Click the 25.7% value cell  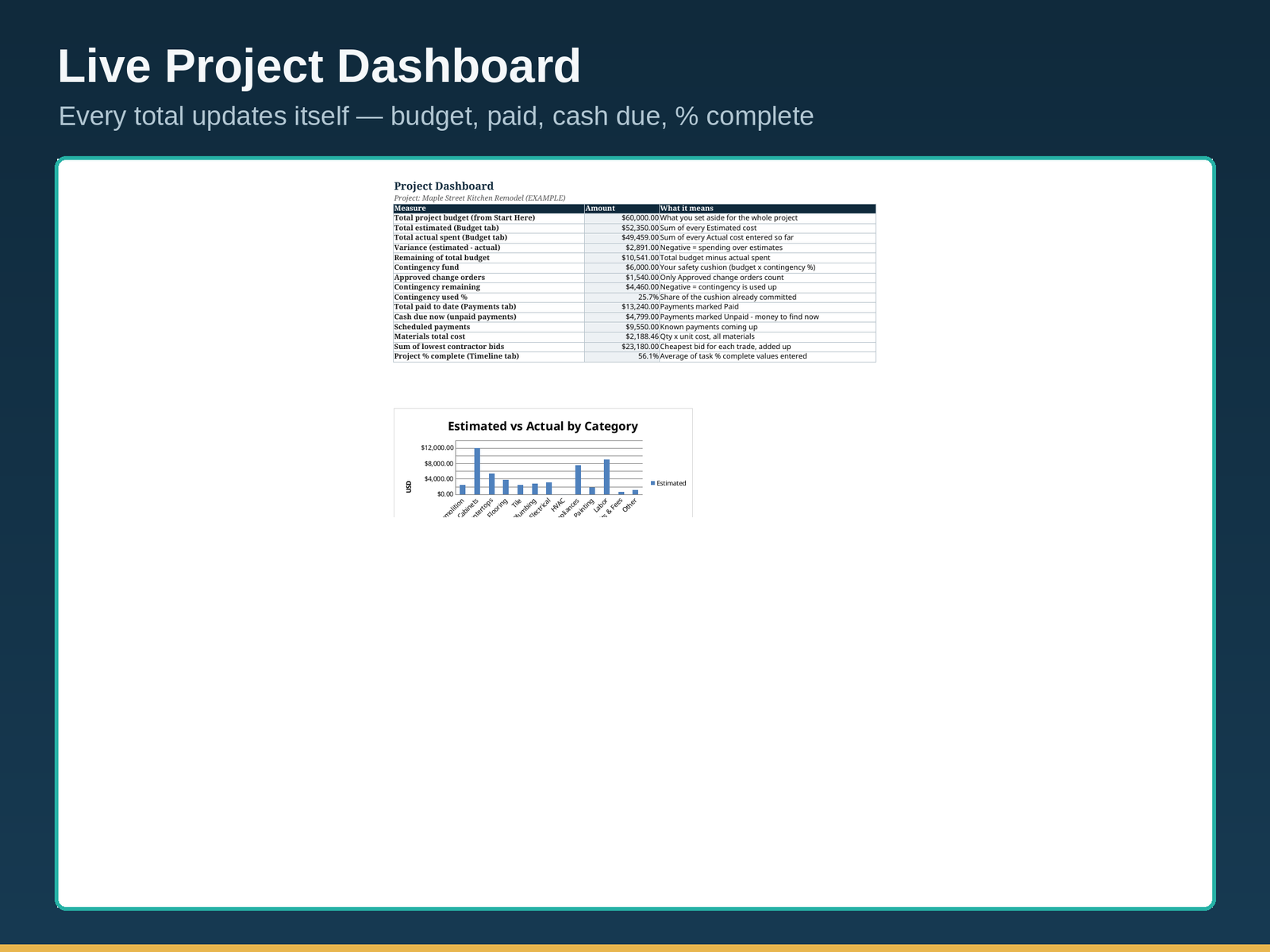(x=622, y=297)
